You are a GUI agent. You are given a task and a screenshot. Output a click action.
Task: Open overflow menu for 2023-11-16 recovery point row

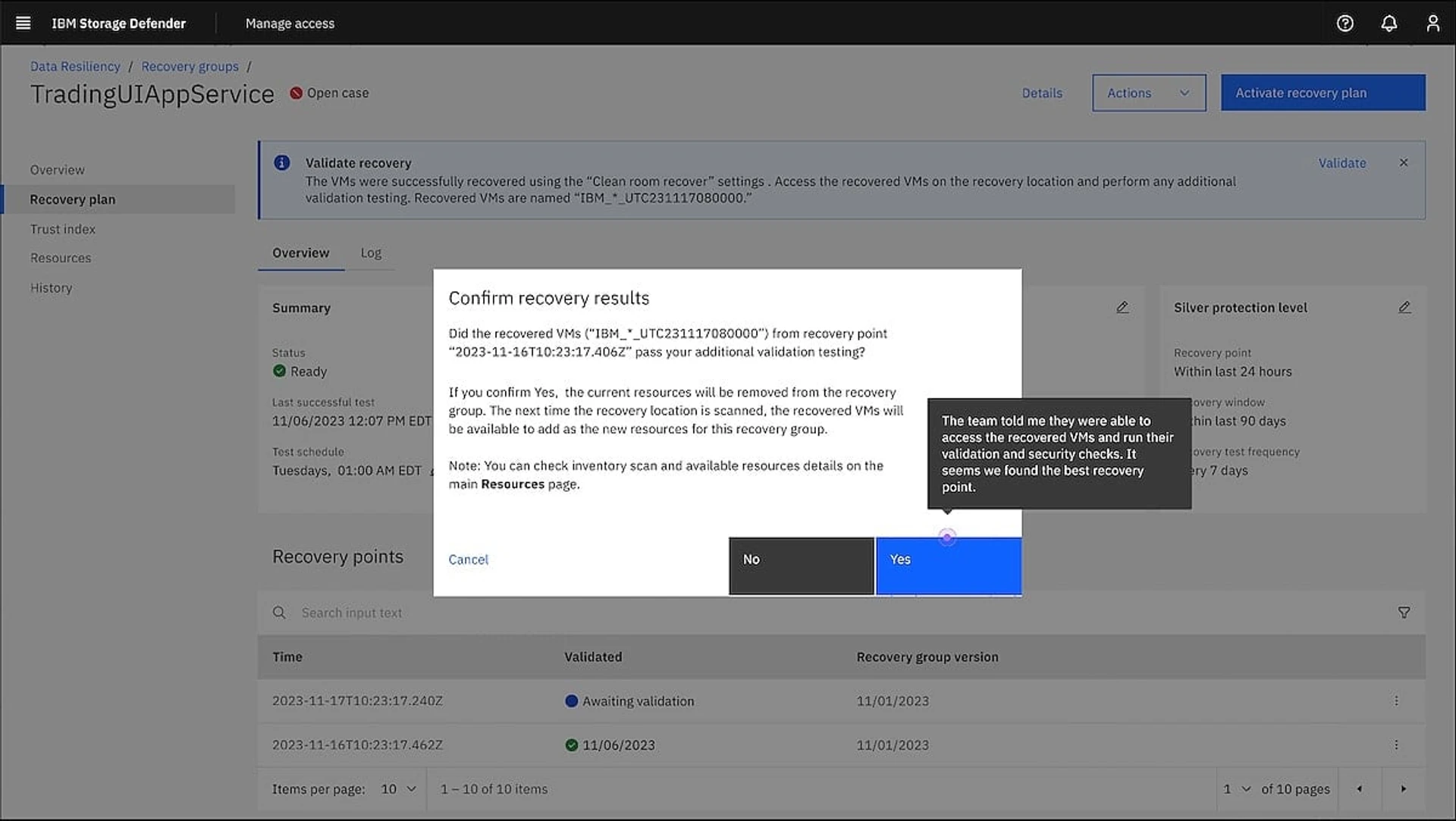click(x=1396, y=745)
